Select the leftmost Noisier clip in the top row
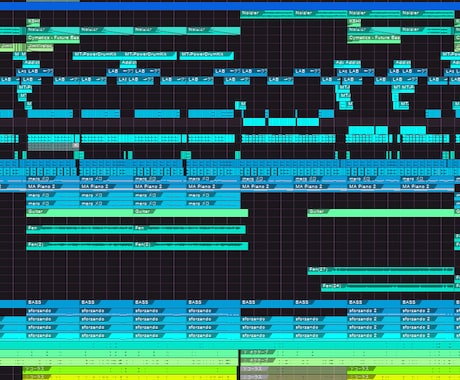Screen dimensions: 460x380 [267, 14]
